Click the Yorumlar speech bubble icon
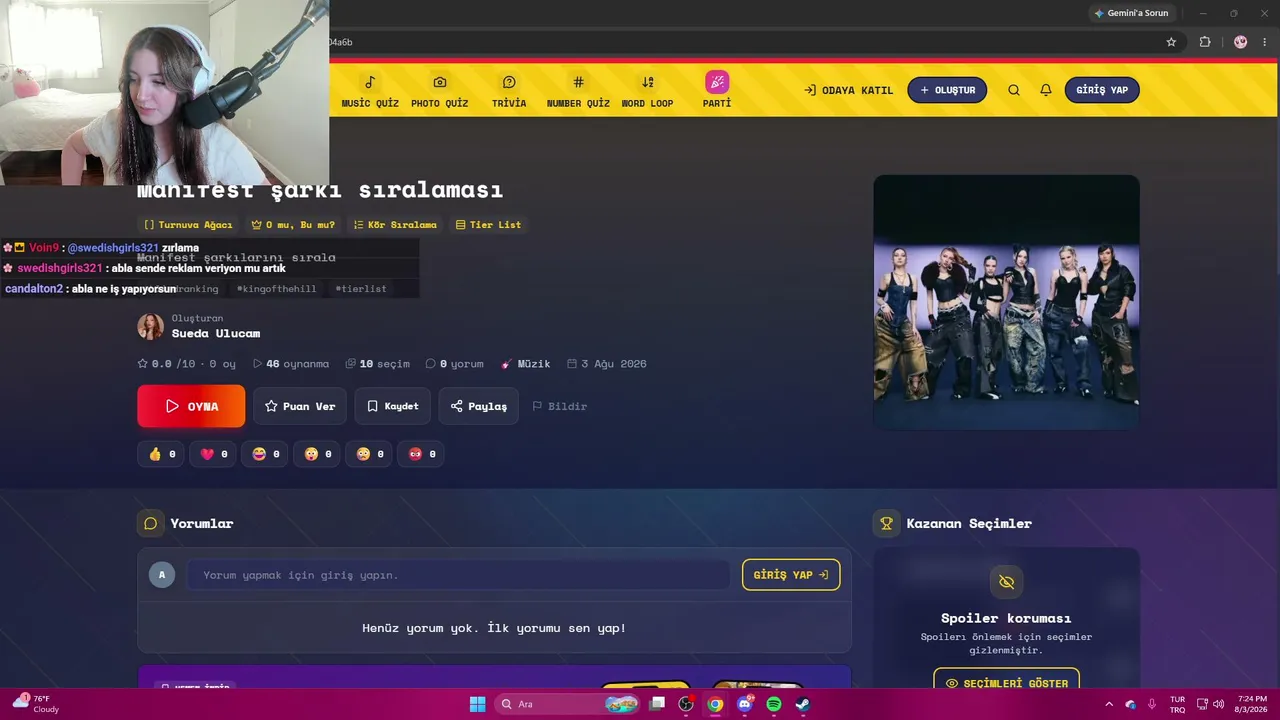1280x720 pixels. (x=150, y=524)
